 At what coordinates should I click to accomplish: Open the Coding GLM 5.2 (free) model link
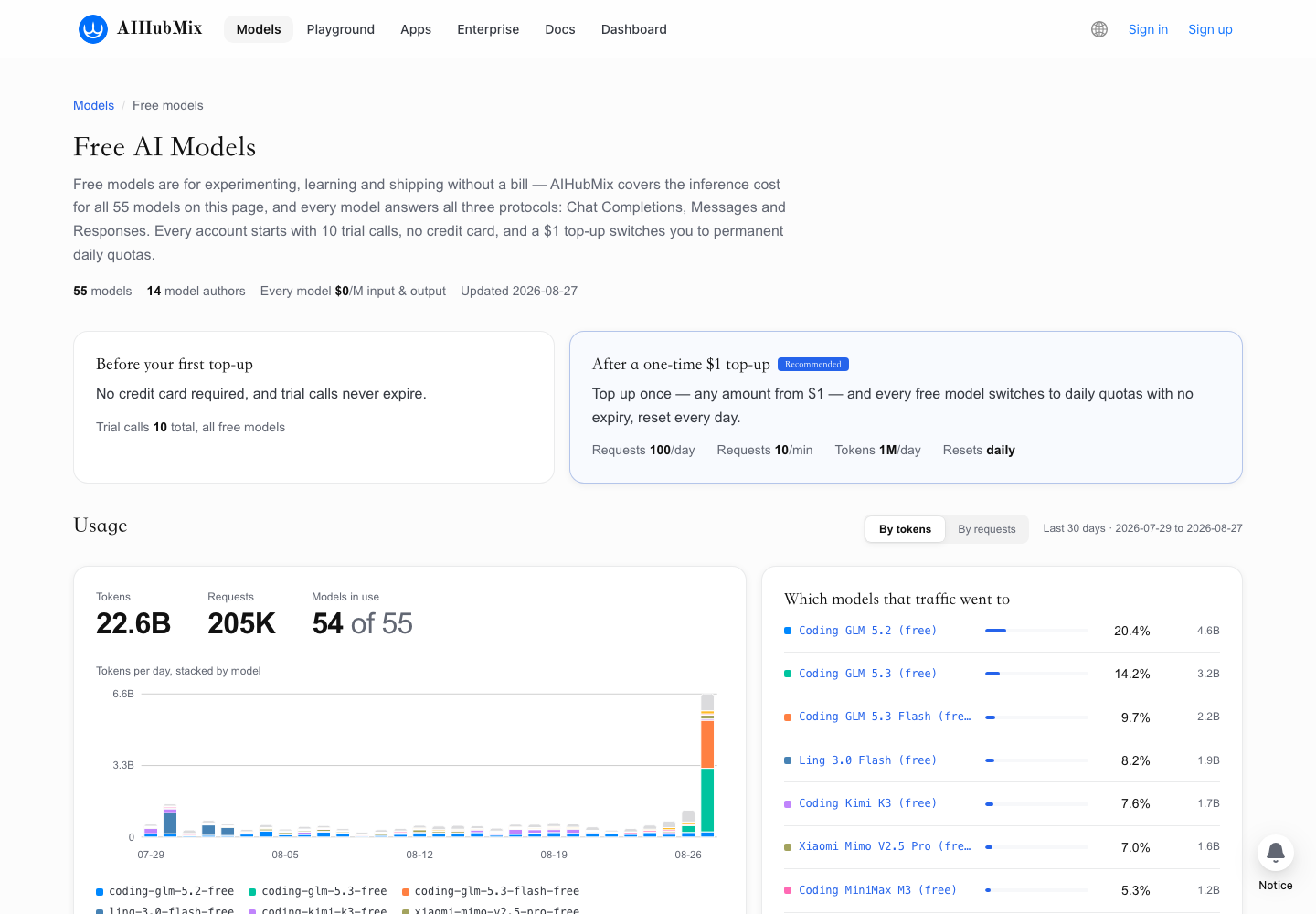[867, 631]
